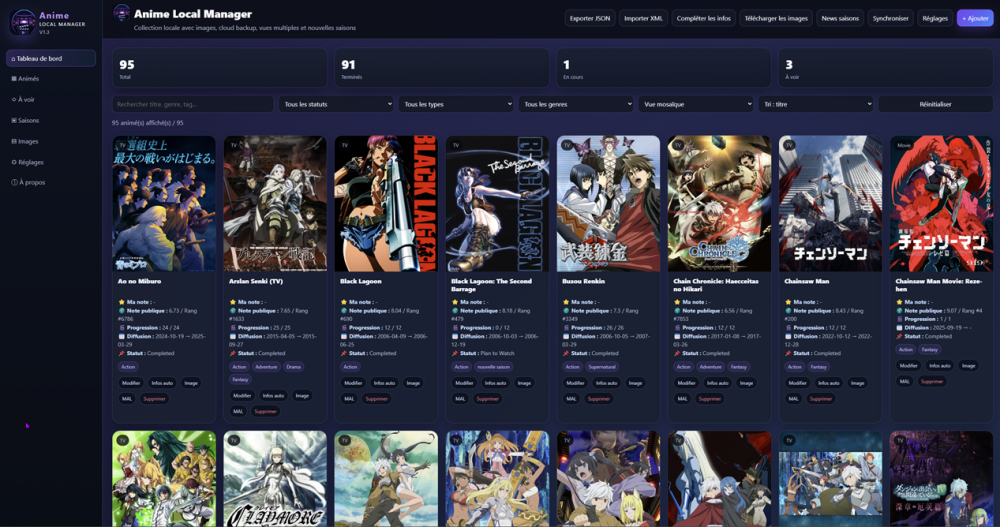The width and height of the screenshot is (1000, 527).
Task: Click the 1 En cours stat card
Action: click(x=664, y=68)
